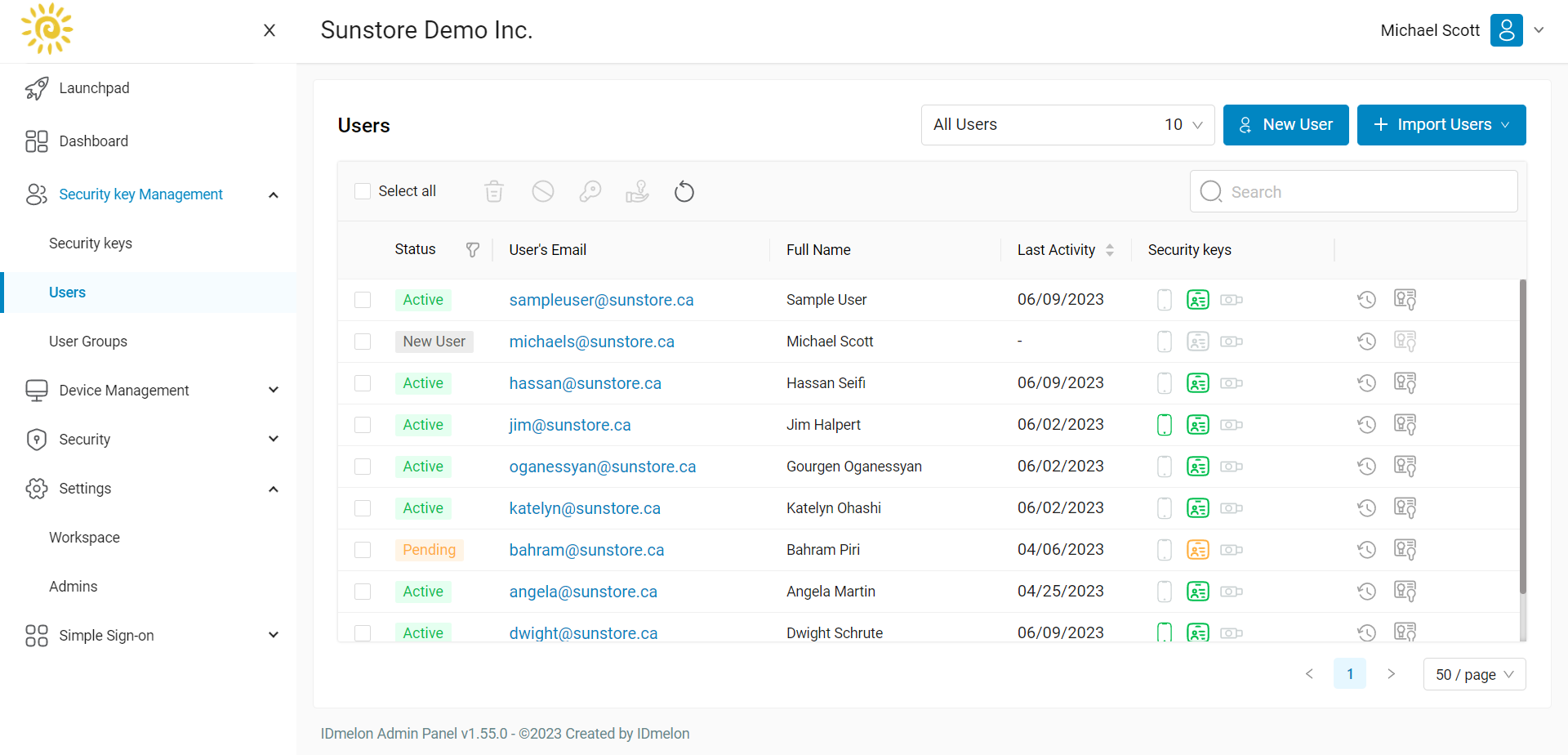Open the Import Users dropdown
1568x755 pixels.
pyautogui.click(x=1441, y=125)
